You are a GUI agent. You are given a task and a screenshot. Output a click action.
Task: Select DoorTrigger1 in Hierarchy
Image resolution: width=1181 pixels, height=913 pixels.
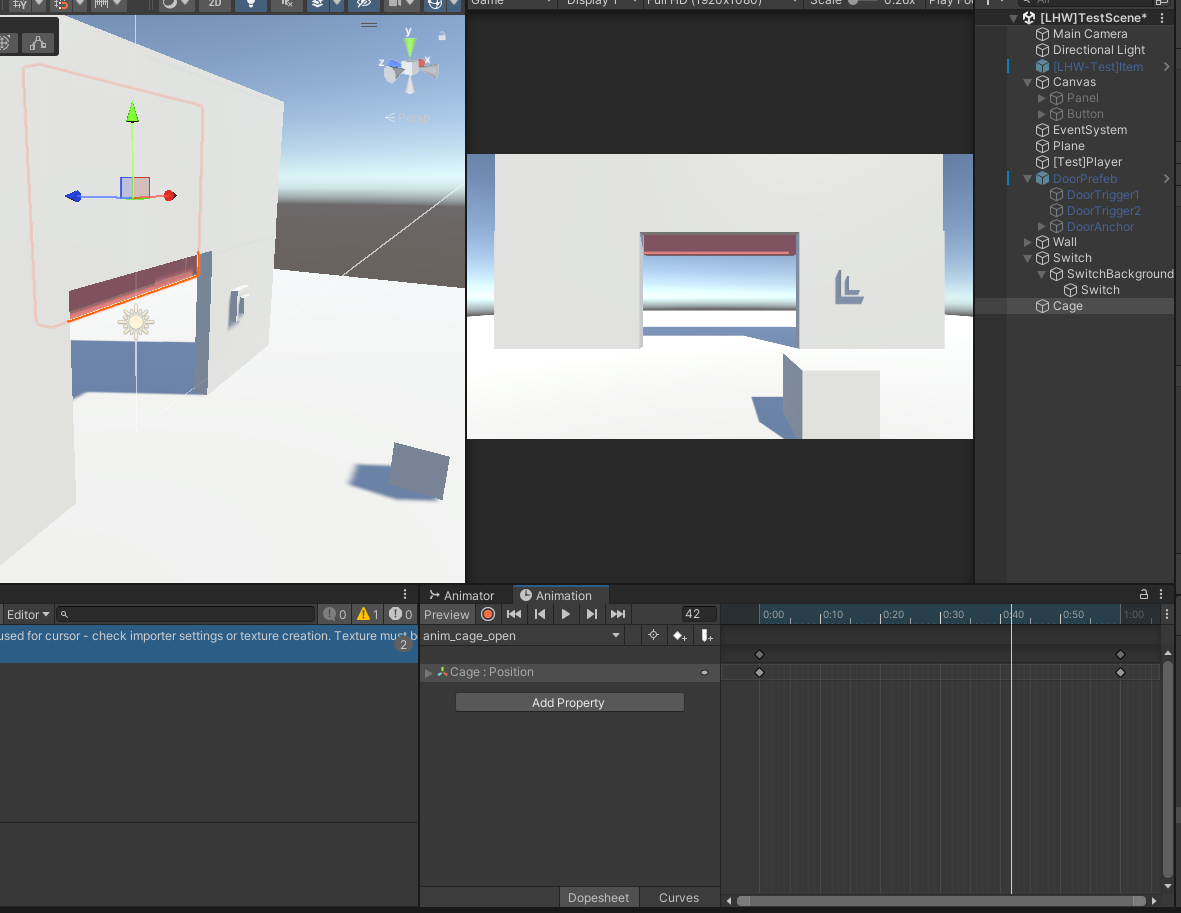[1103, 194]
